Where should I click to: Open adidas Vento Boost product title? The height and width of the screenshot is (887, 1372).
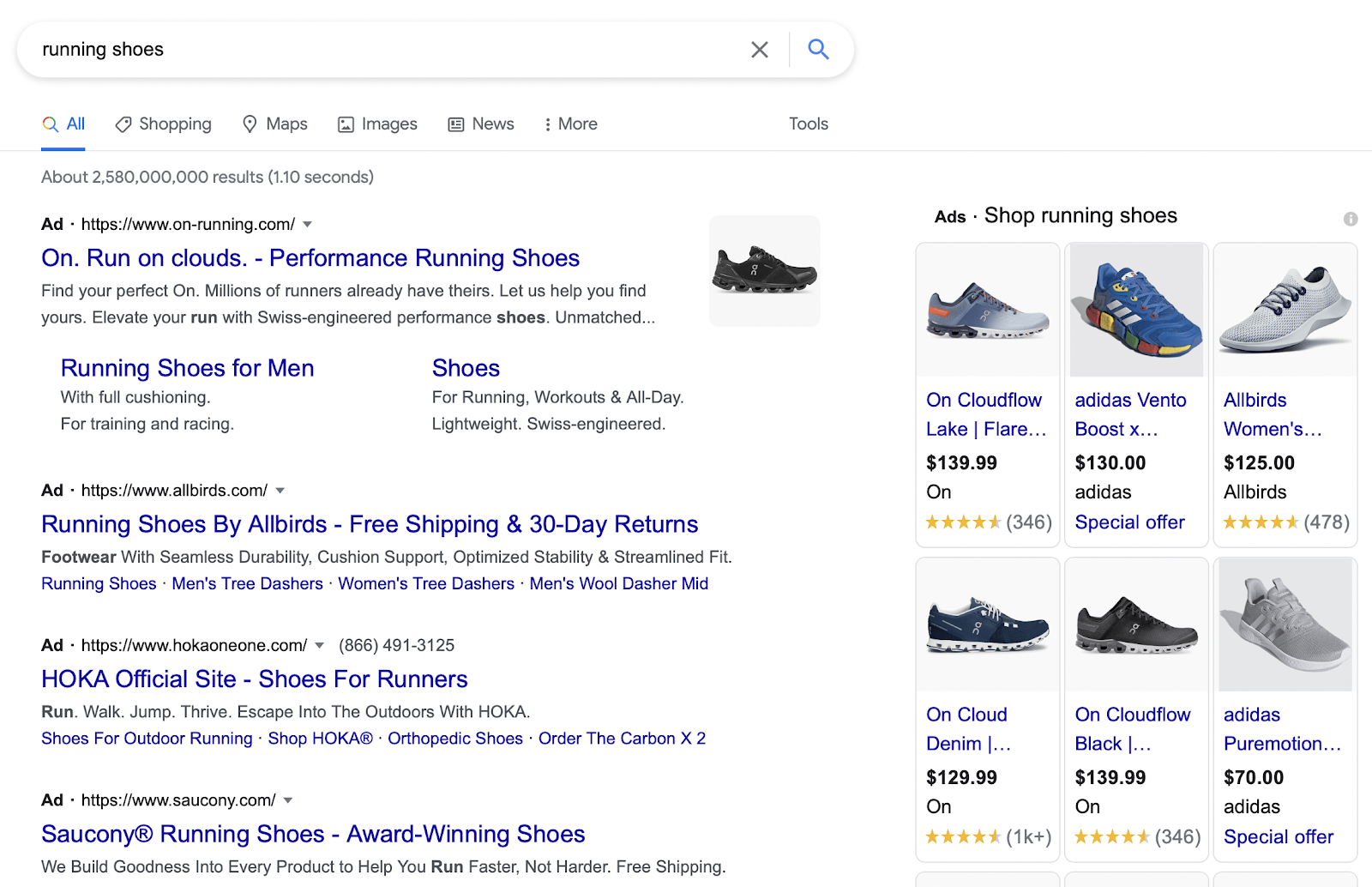tap(1131, 415)
